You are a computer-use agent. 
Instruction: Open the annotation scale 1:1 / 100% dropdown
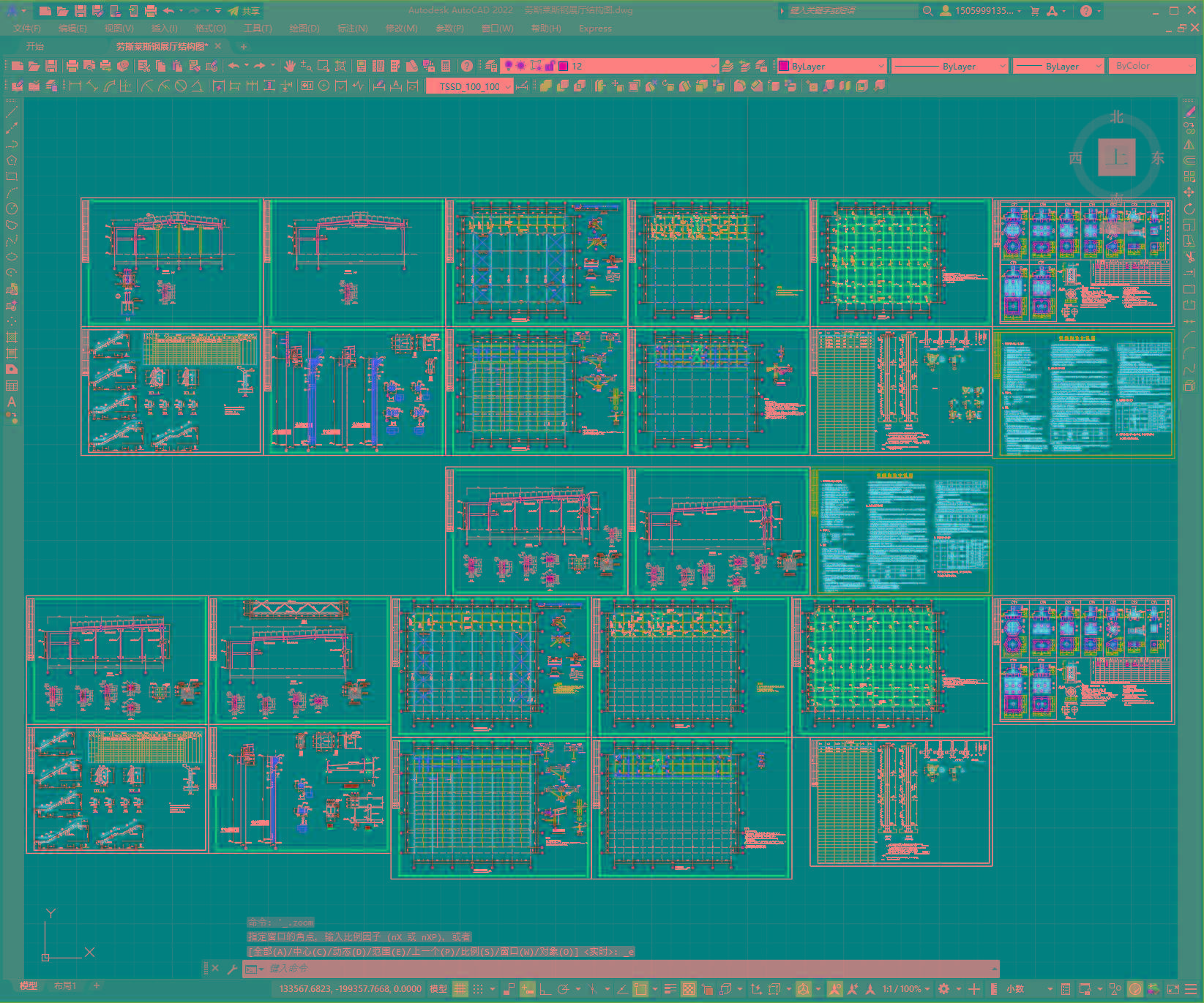pyautogui.click(x=906, y=989)
